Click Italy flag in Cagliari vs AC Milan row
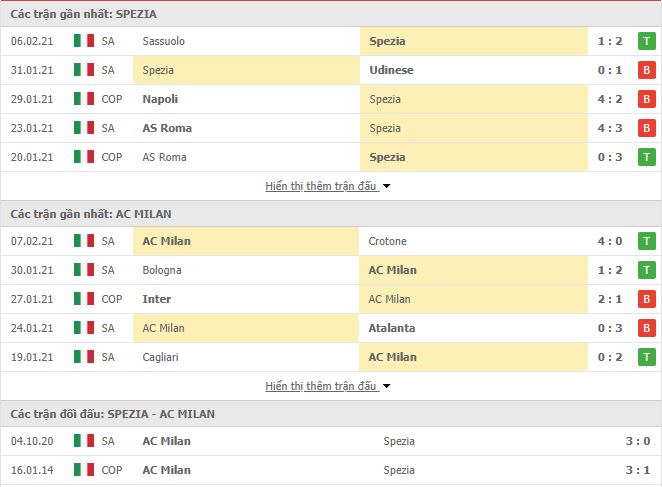This screenshot has width=662, height=487. [x=84, y=357]
